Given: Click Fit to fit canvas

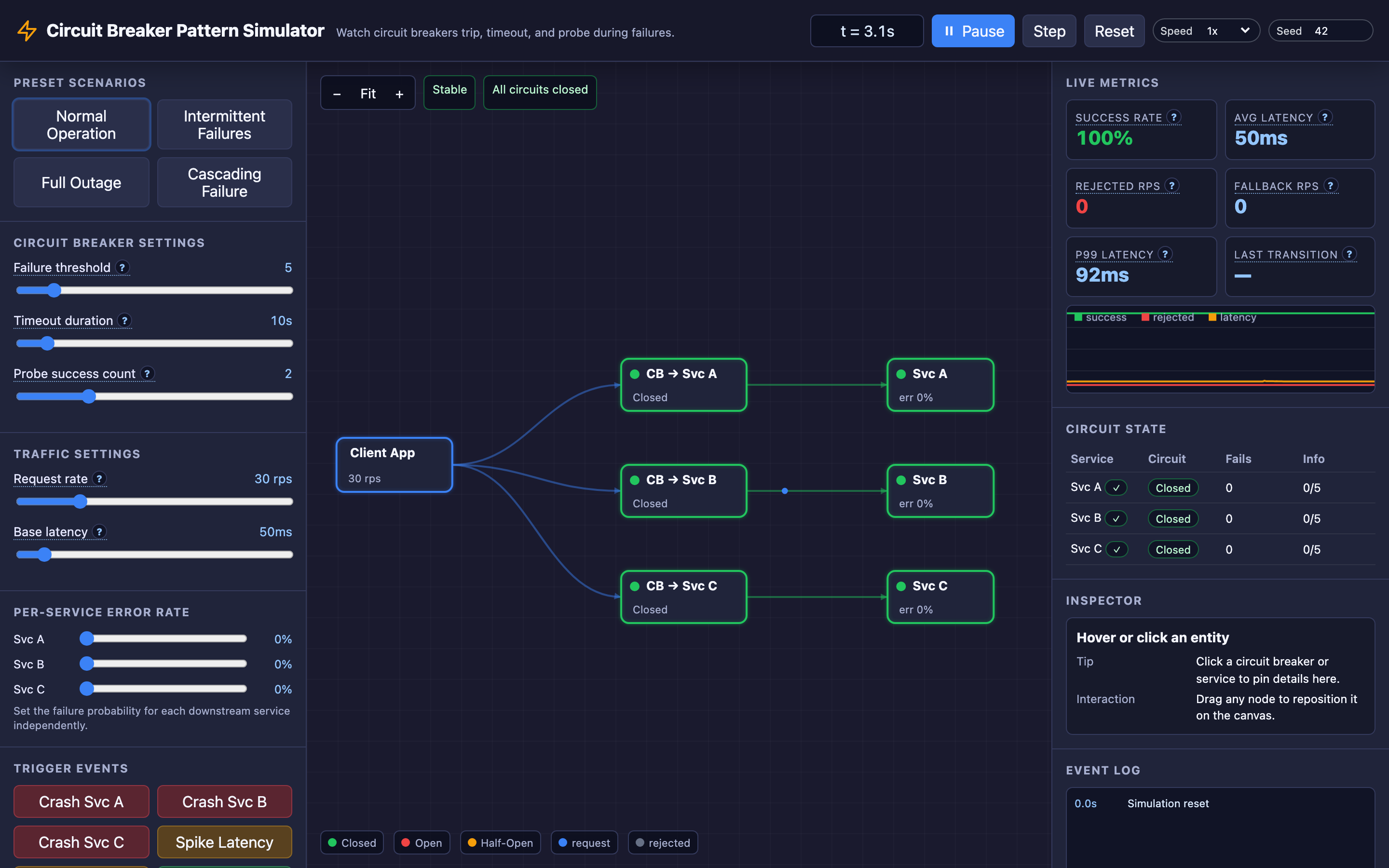Looking at the screenshot, I should 368,94.
